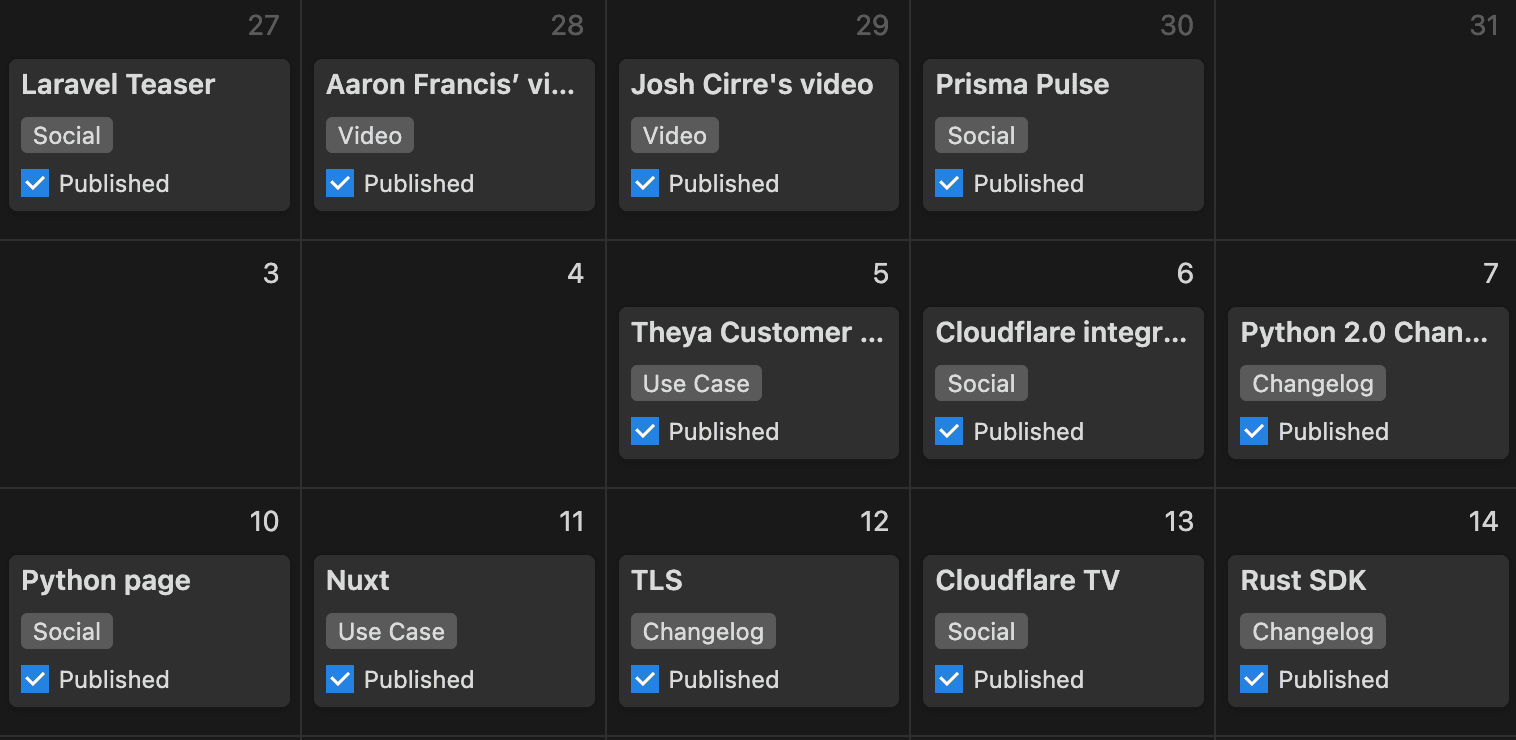This screenshot has width=1516, height=740.
Task: Toggle Published on the Nuxt use case
Action: click(340, 679)
